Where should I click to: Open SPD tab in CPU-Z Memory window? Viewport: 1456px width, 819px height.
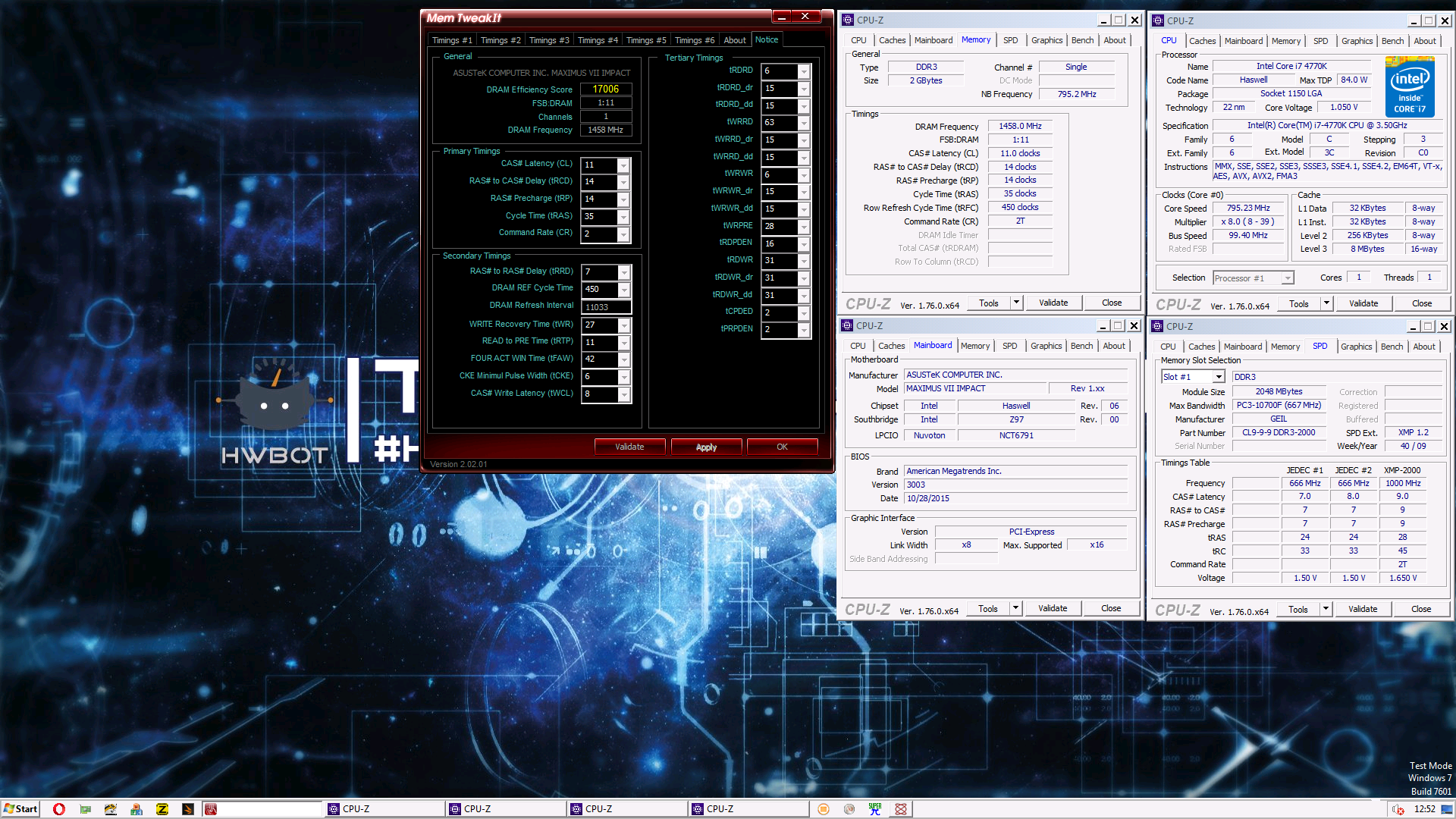(x=1011, y=40)
